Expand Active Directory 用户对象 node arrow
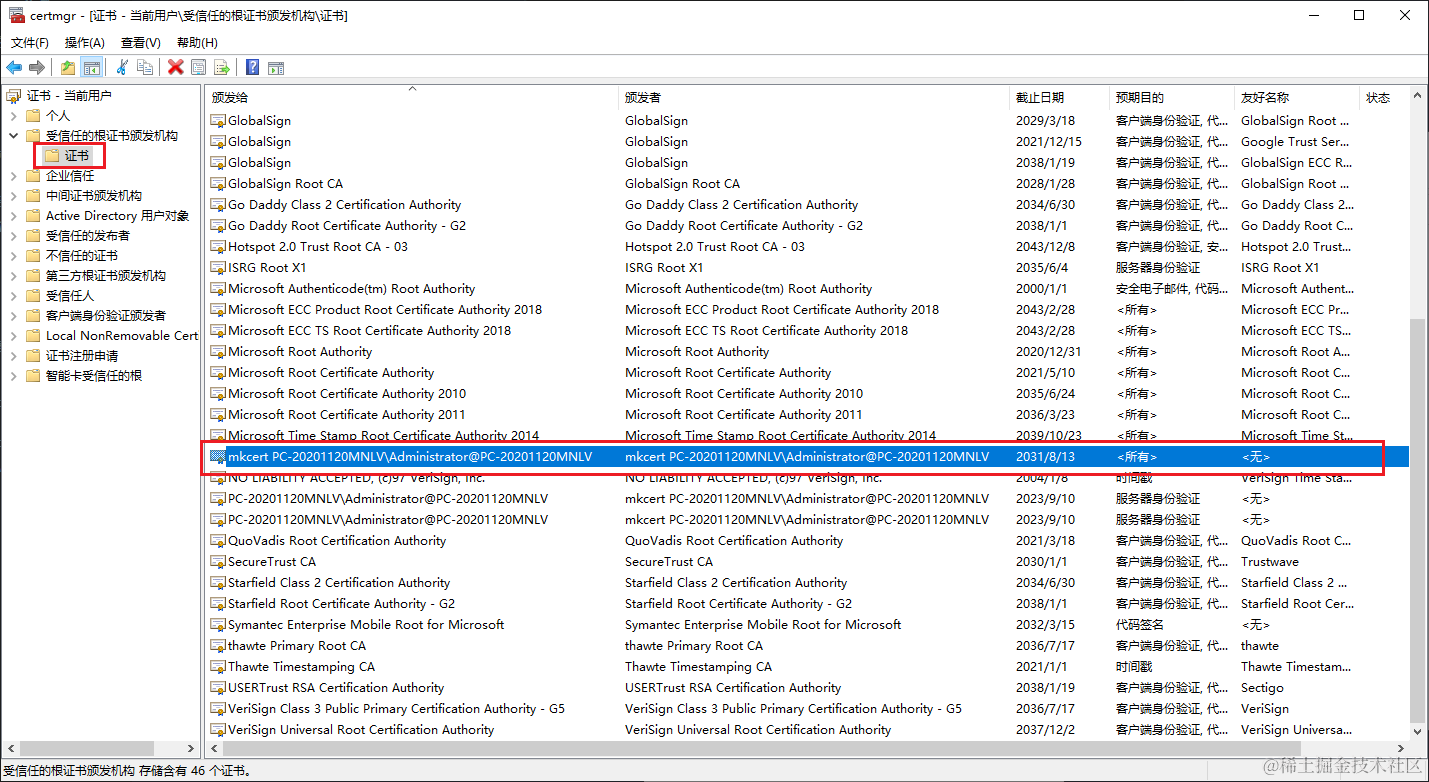Viewport: 1429px width, 782px height. [x=13, y=216]
